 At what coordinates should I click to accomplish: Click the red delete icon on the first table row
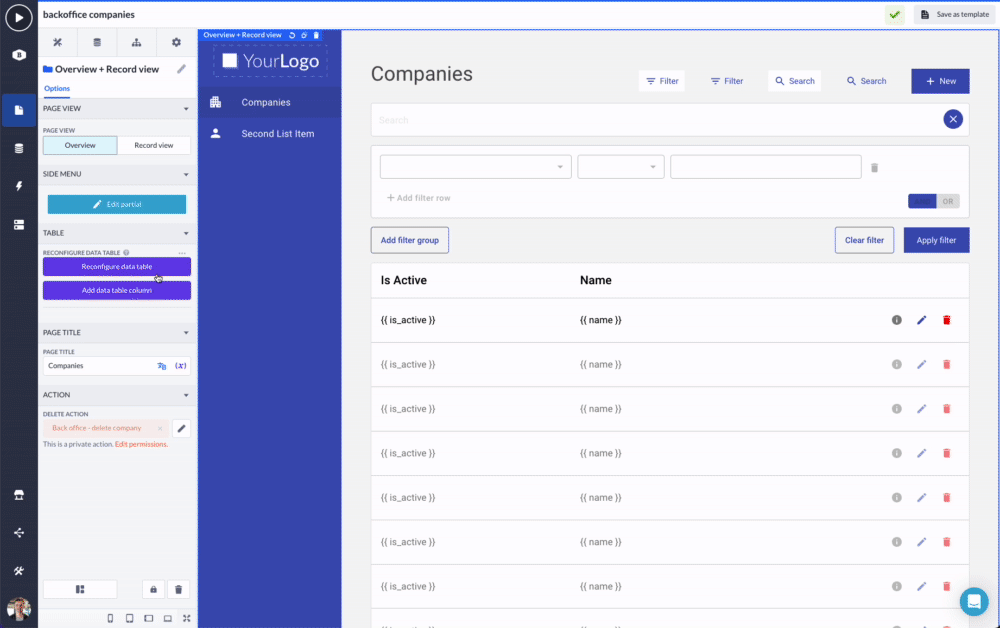pos(946,320)
